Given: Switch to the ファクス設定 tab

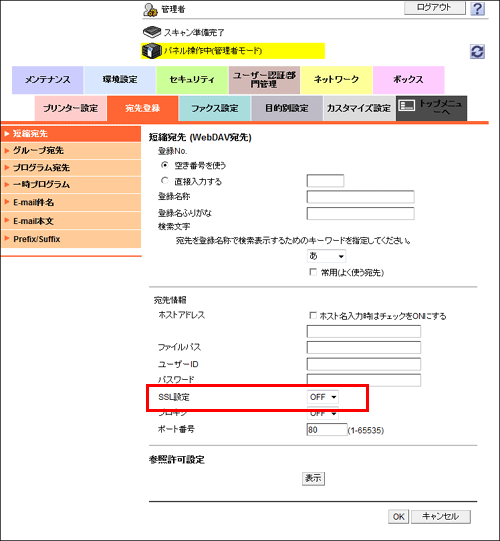Looking at the screenshot, I should (x=215, y=108).
